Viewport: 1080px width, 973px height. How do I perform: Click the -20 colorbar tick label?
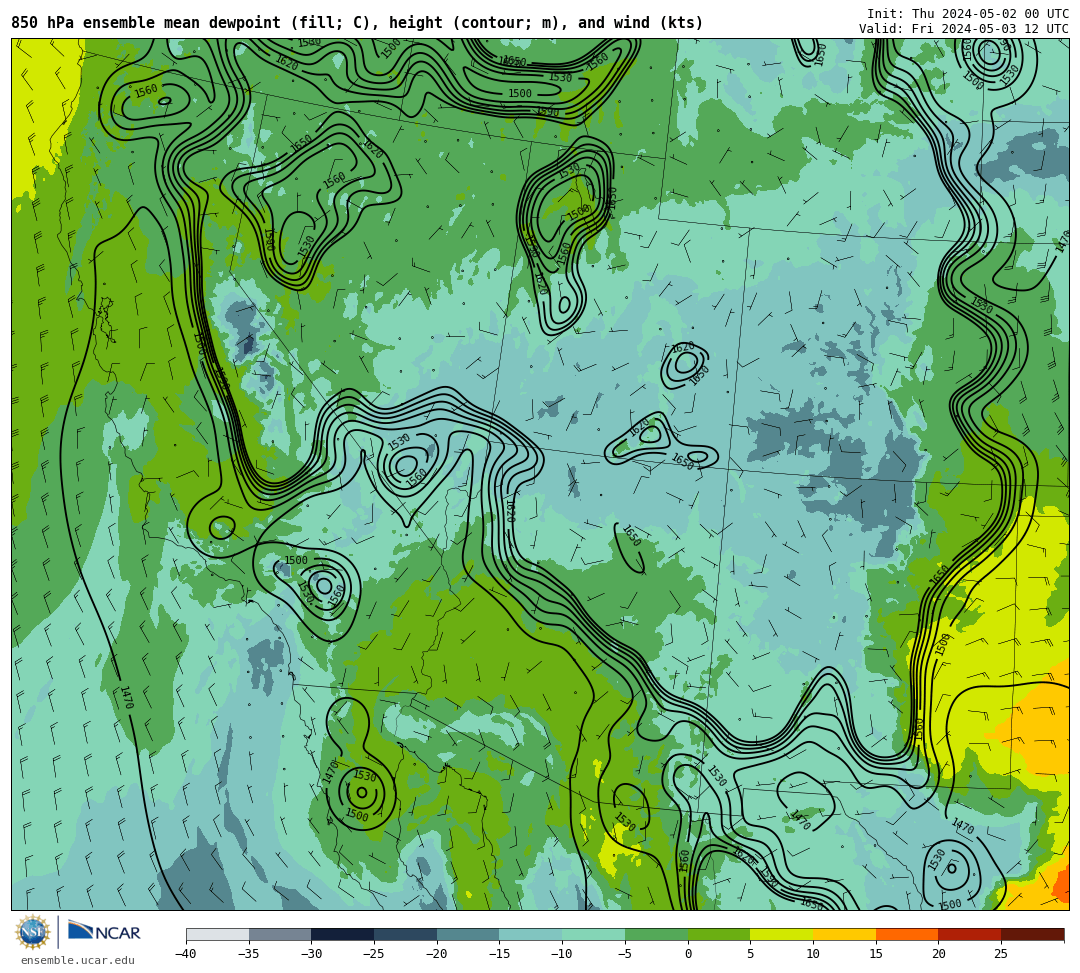(436, 954)
